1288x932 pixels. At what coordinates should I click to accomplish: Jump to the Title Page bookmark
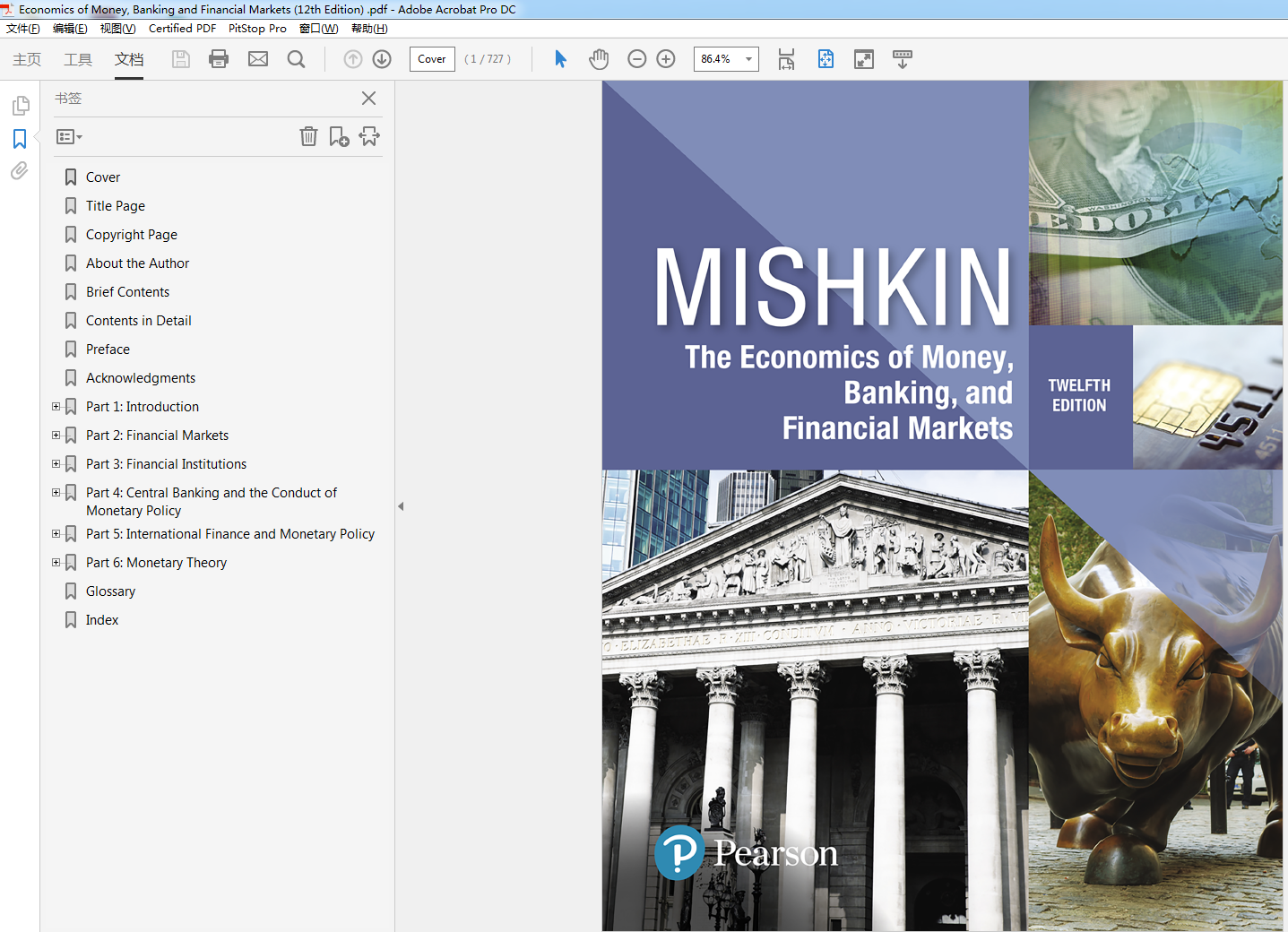click(x=116, y=206)
